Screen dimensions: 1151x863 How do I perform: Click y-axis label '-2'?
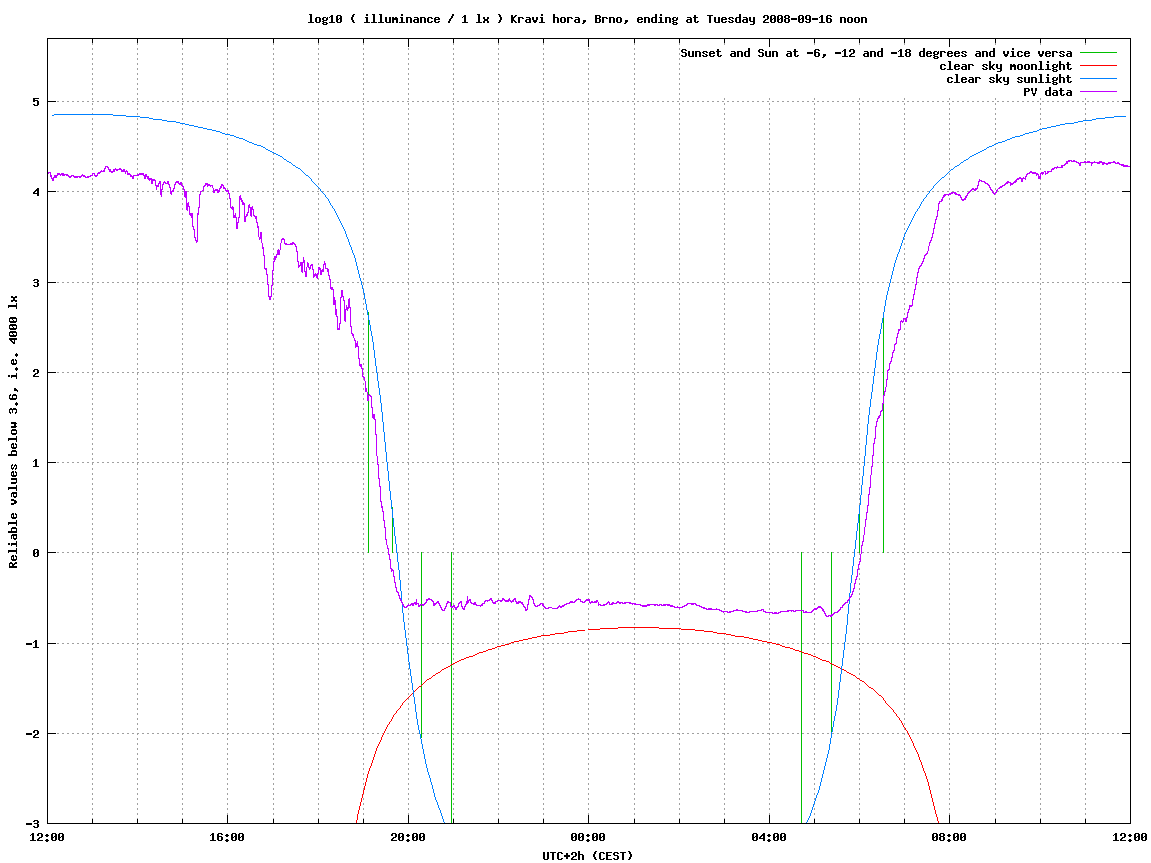click(32, 734)
